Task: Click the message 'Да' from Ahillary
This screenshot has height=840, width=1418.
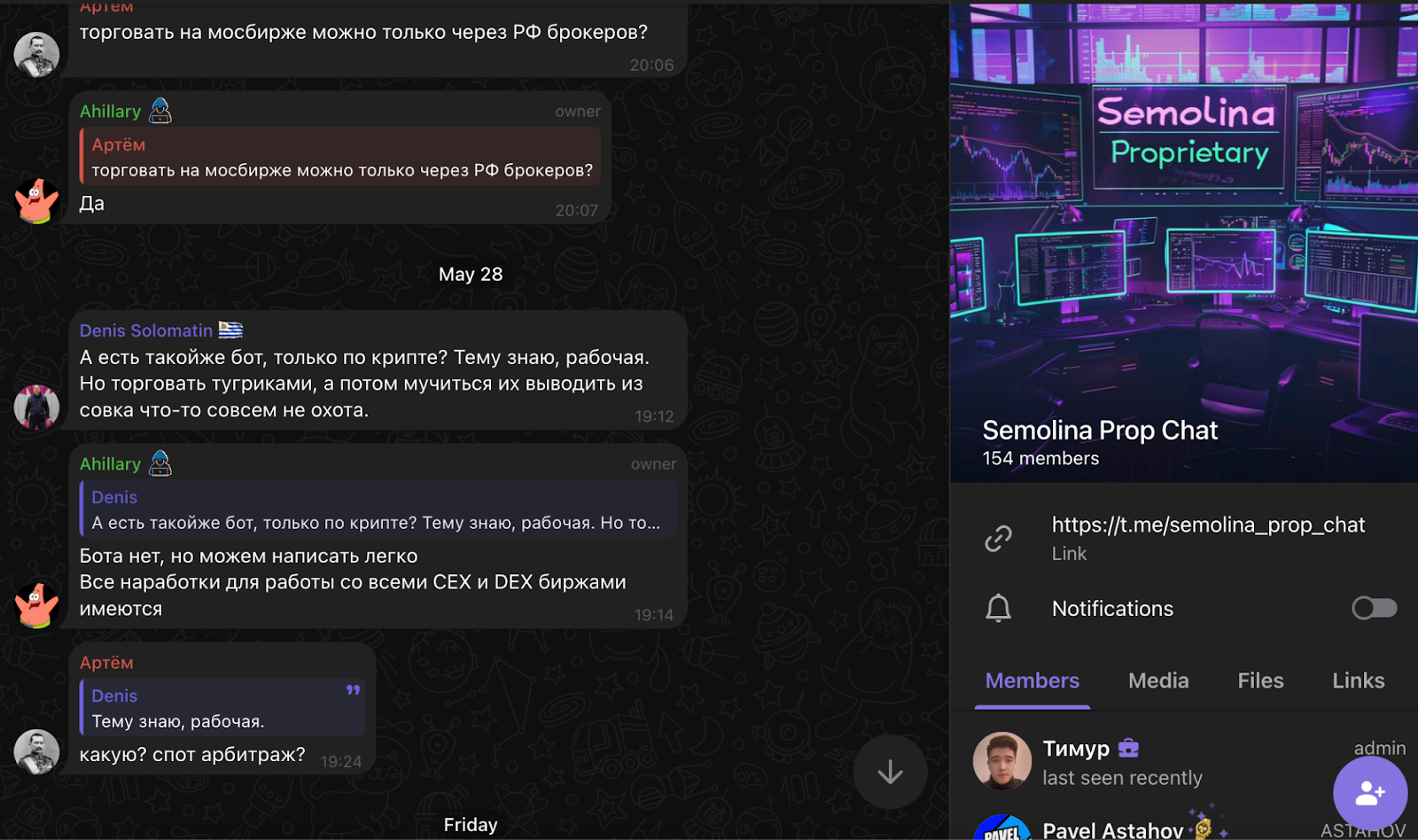Action: click(91, 204)
